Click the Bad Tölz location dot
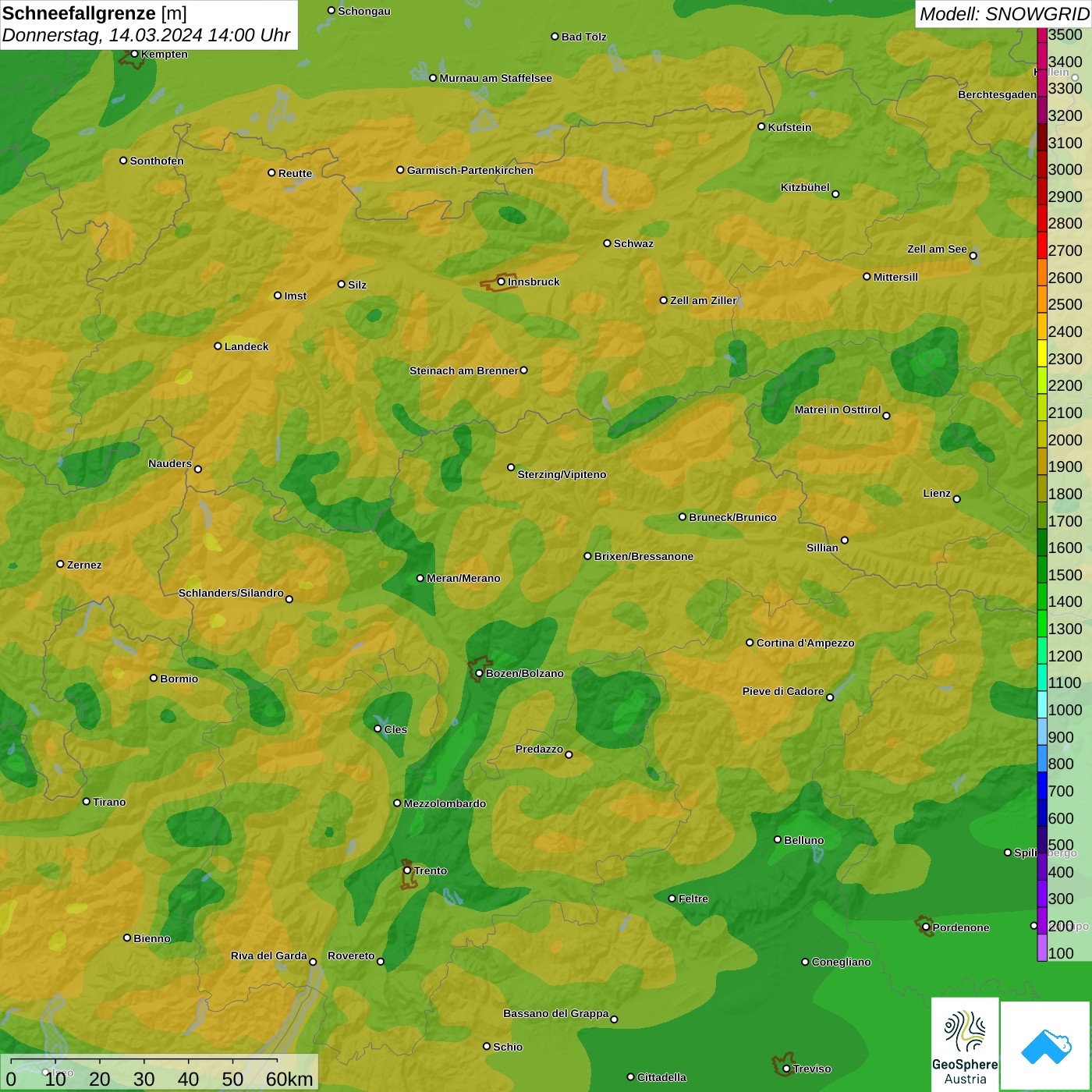 pos(555,37)
